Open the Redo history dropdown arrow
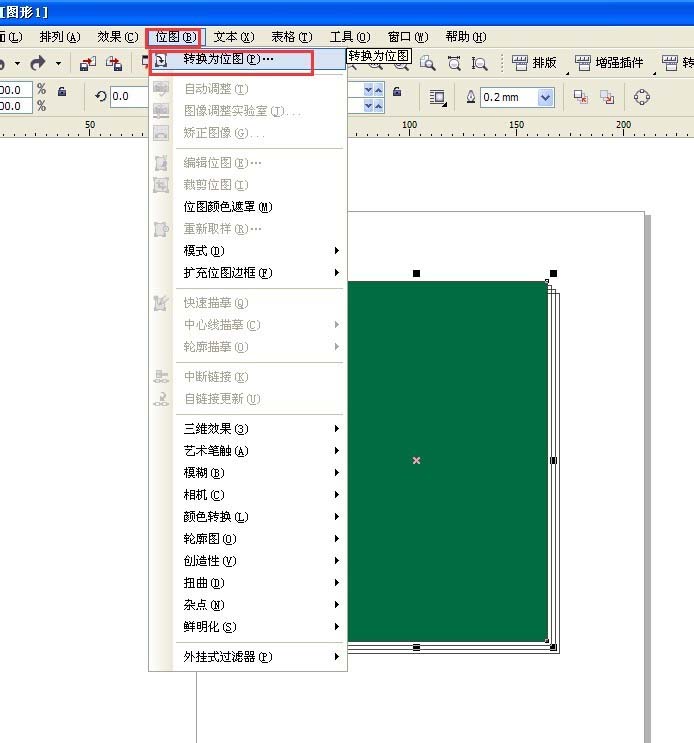Screen dimensions: 694x743 point(58,63)
